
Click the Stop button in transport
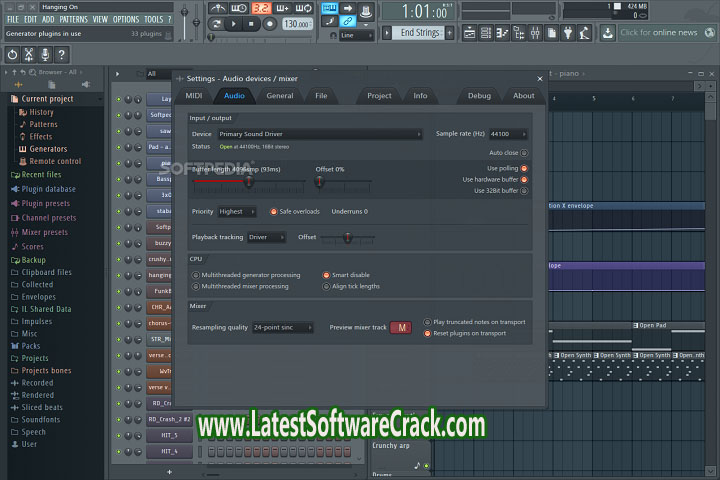(x=252, y=23)
